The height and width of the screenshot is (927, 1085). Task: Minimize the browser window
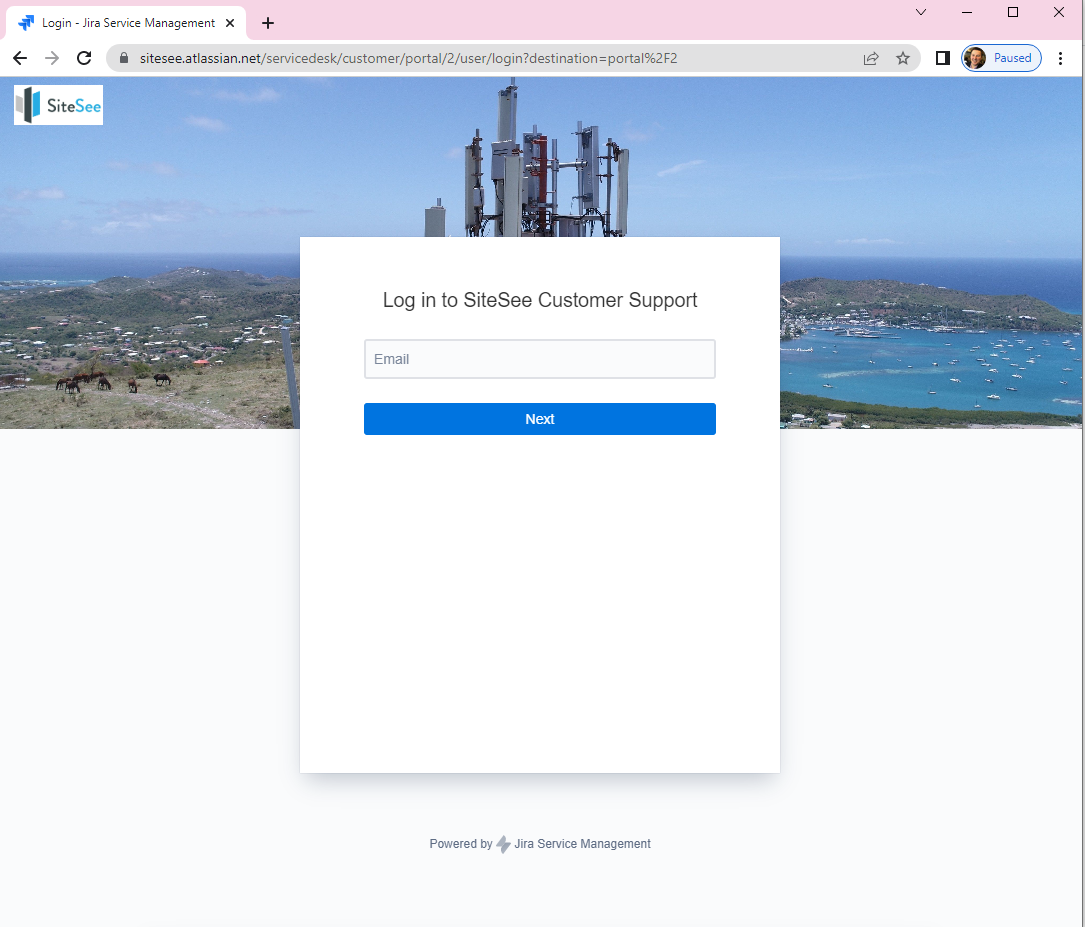pos(967,12)
